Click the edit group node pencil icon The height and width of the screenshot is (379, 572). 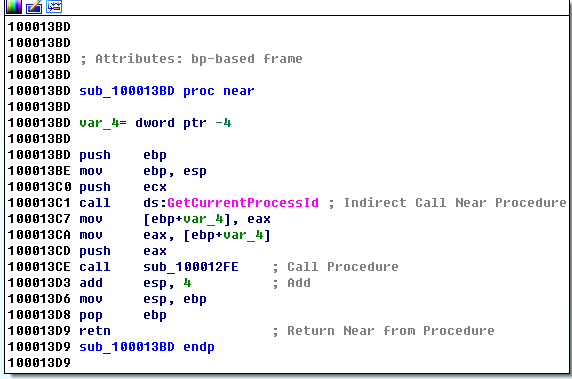(x=34, y=6)
